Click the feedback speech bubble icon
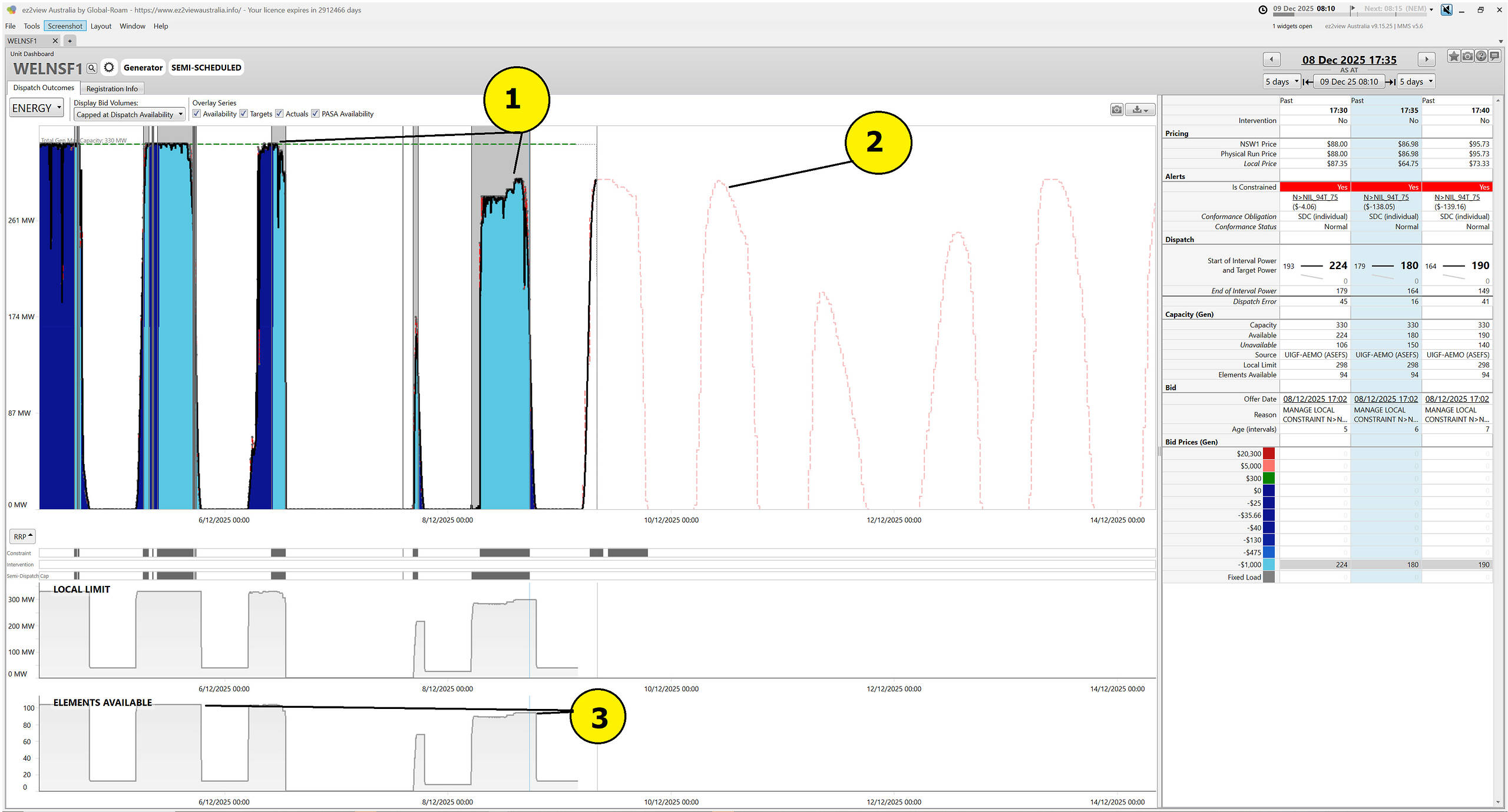Screen dimensions: 1508x812 [x=1494, y=57]
